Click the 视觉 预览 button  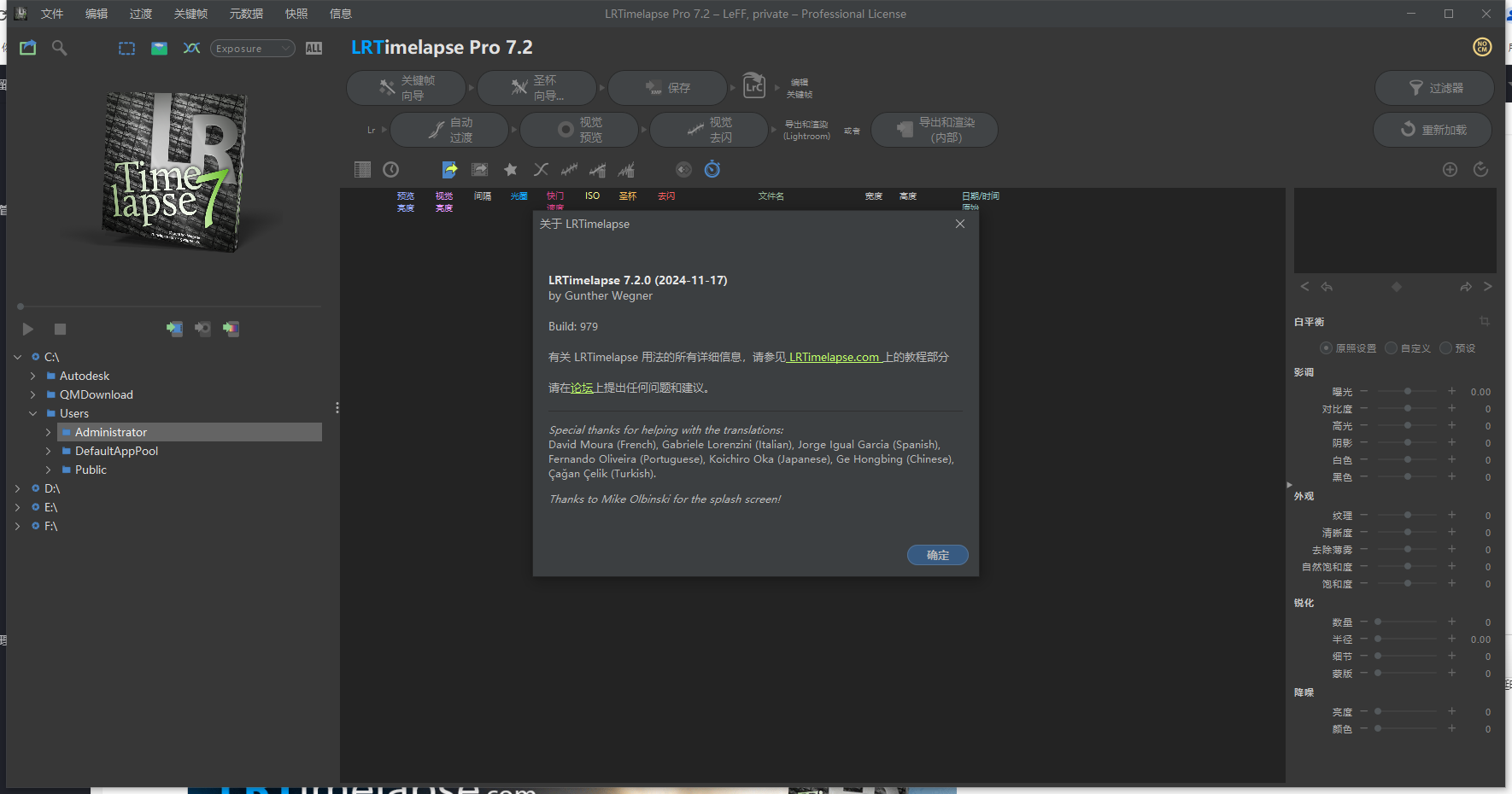(580, 130)
